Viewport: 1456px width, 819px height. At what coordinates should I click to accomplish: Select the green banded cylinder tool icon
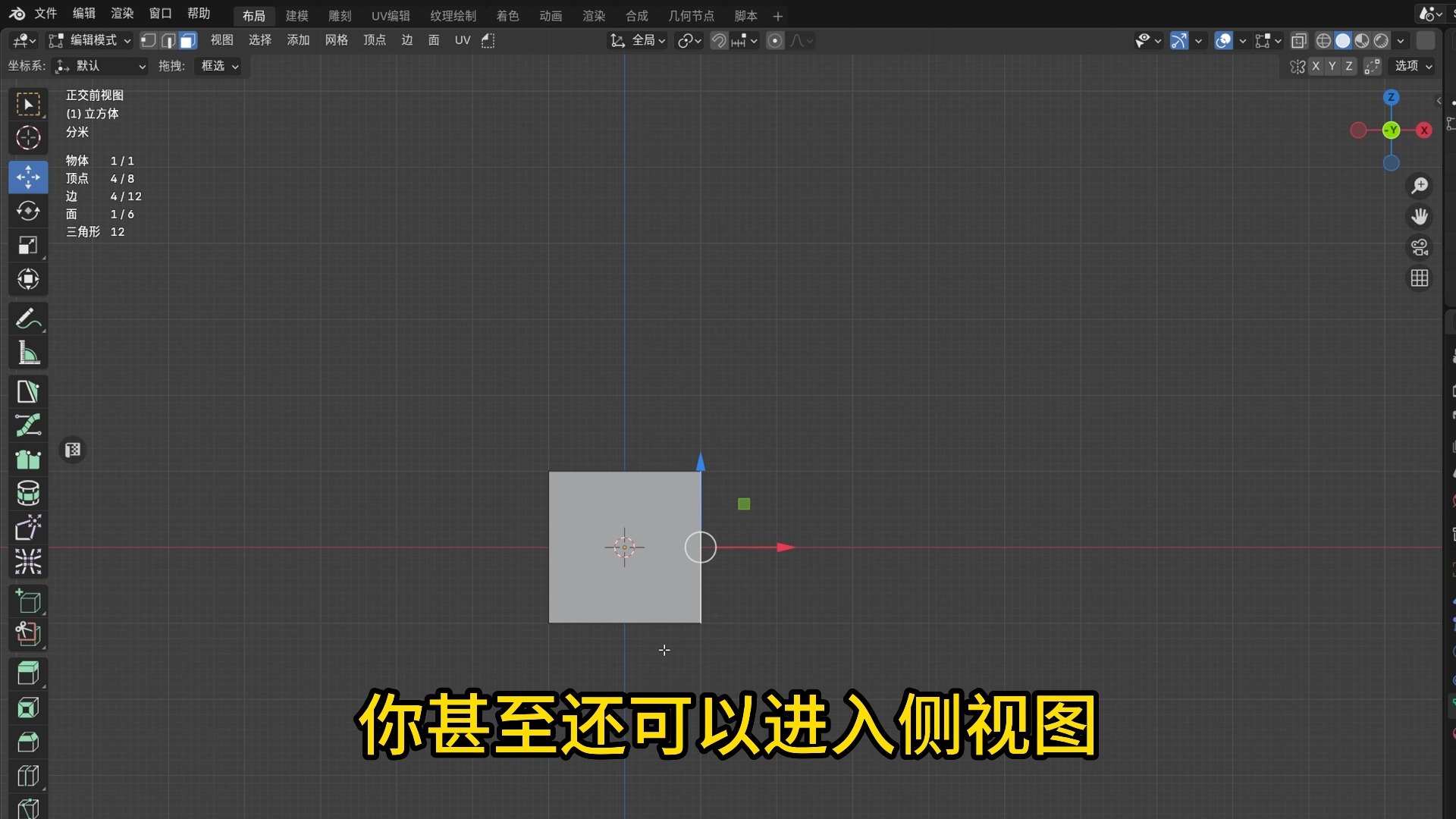click(28, 493)
